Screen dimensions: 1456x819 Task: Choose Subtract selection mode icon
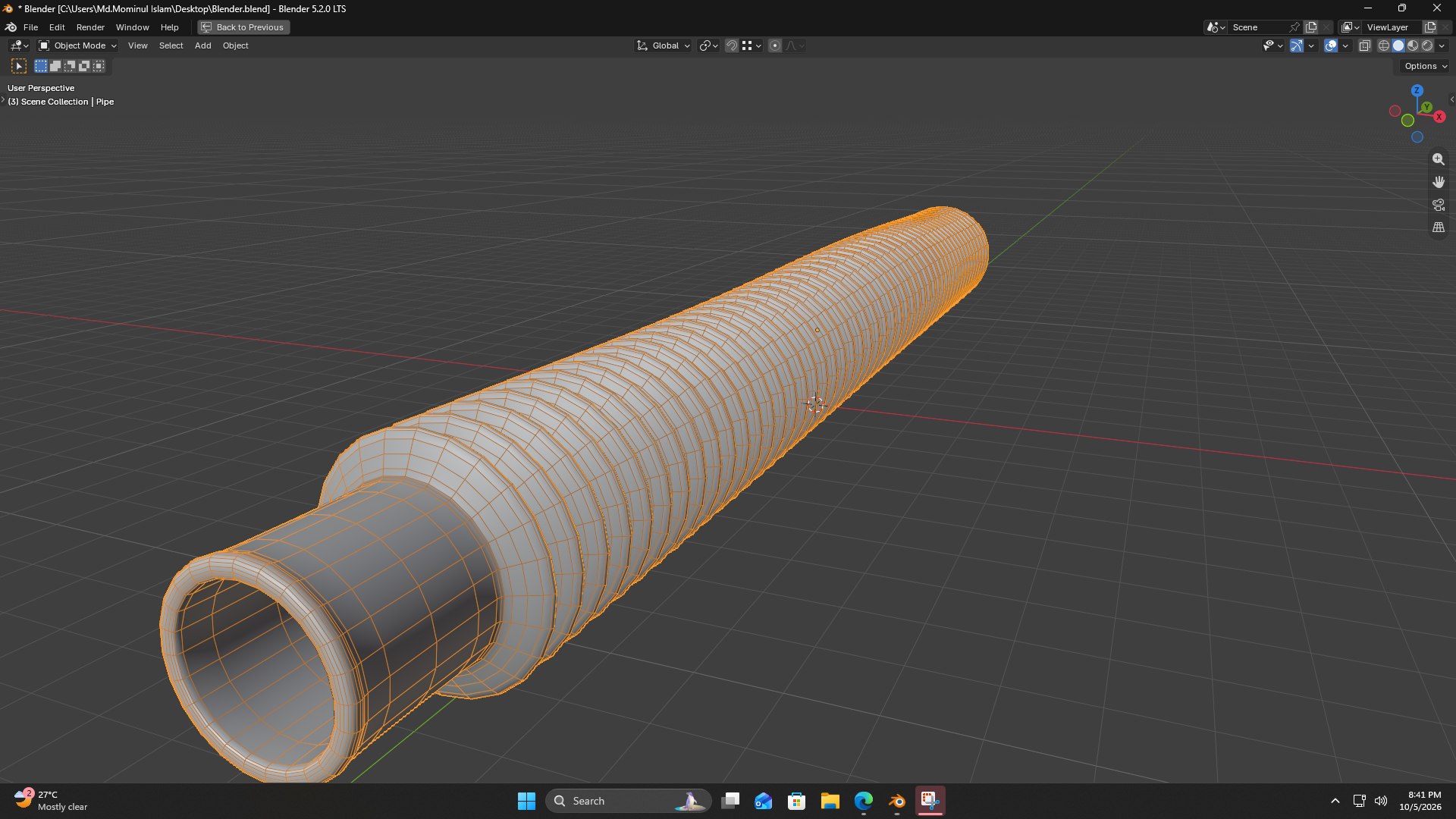pos(70,66)
